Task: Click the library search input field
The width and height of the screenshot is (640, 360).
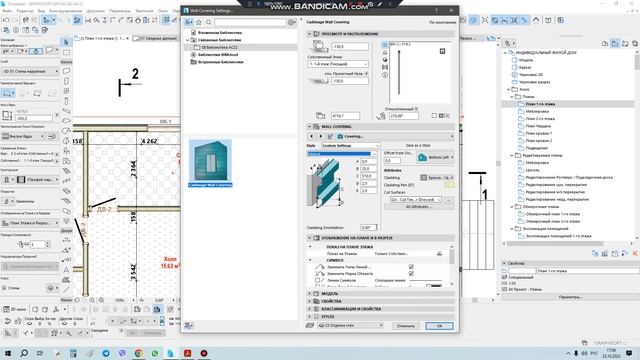Action: pyautogui.click(x=250, y=22)
